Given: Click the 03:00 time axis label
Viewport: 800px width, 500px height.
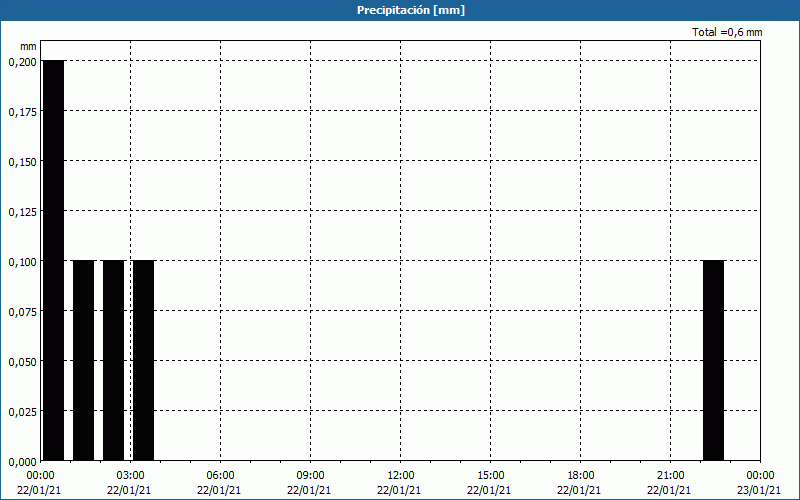Looking at the screenshot, I should [130, 476].
